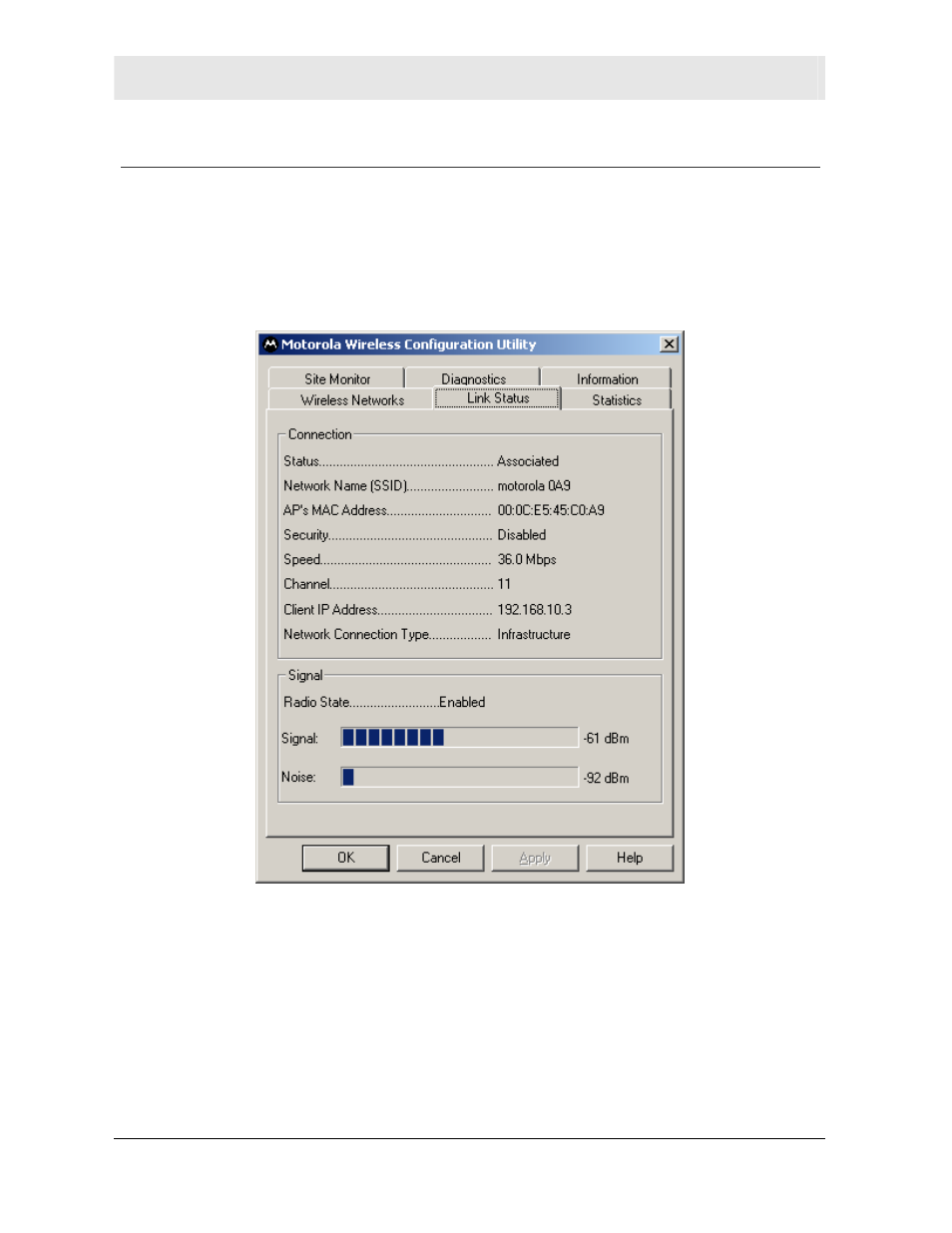The height and width of the screenshot is (1233, 952).
Task: Open Help for the utility
Action: (x=630, y=858)
